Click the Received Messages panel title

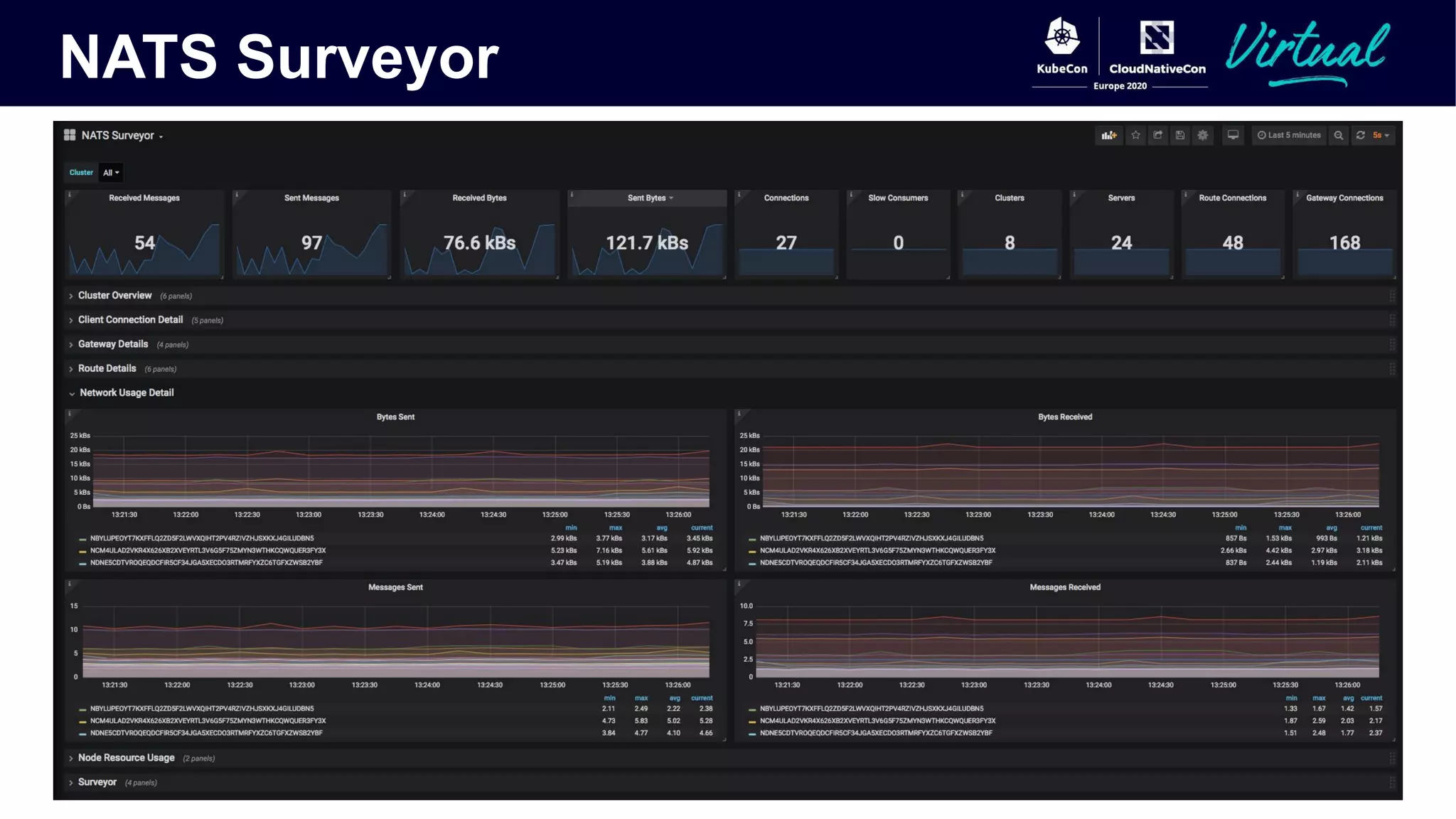pyautogui.click(x=144, y=198)
